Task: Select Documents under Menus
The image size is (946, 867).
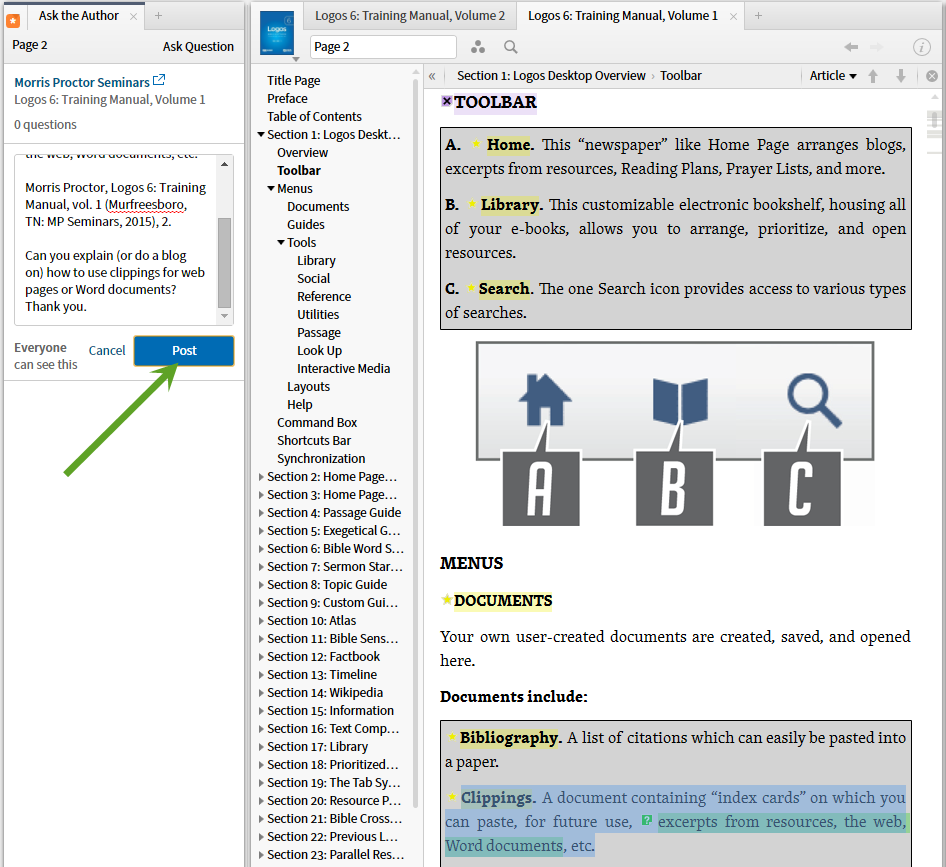Action: click(x=318, y=206)
